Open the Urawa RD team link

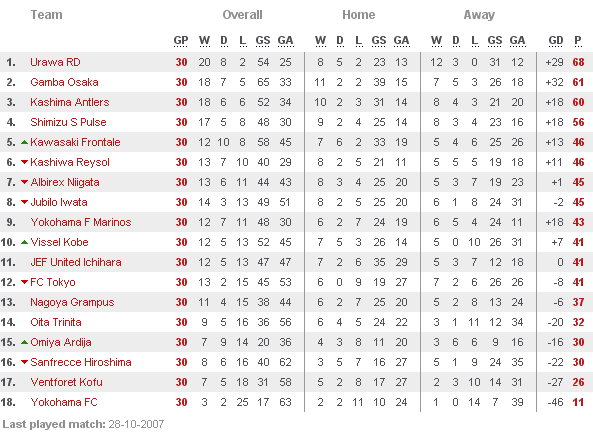coord(55,62)
